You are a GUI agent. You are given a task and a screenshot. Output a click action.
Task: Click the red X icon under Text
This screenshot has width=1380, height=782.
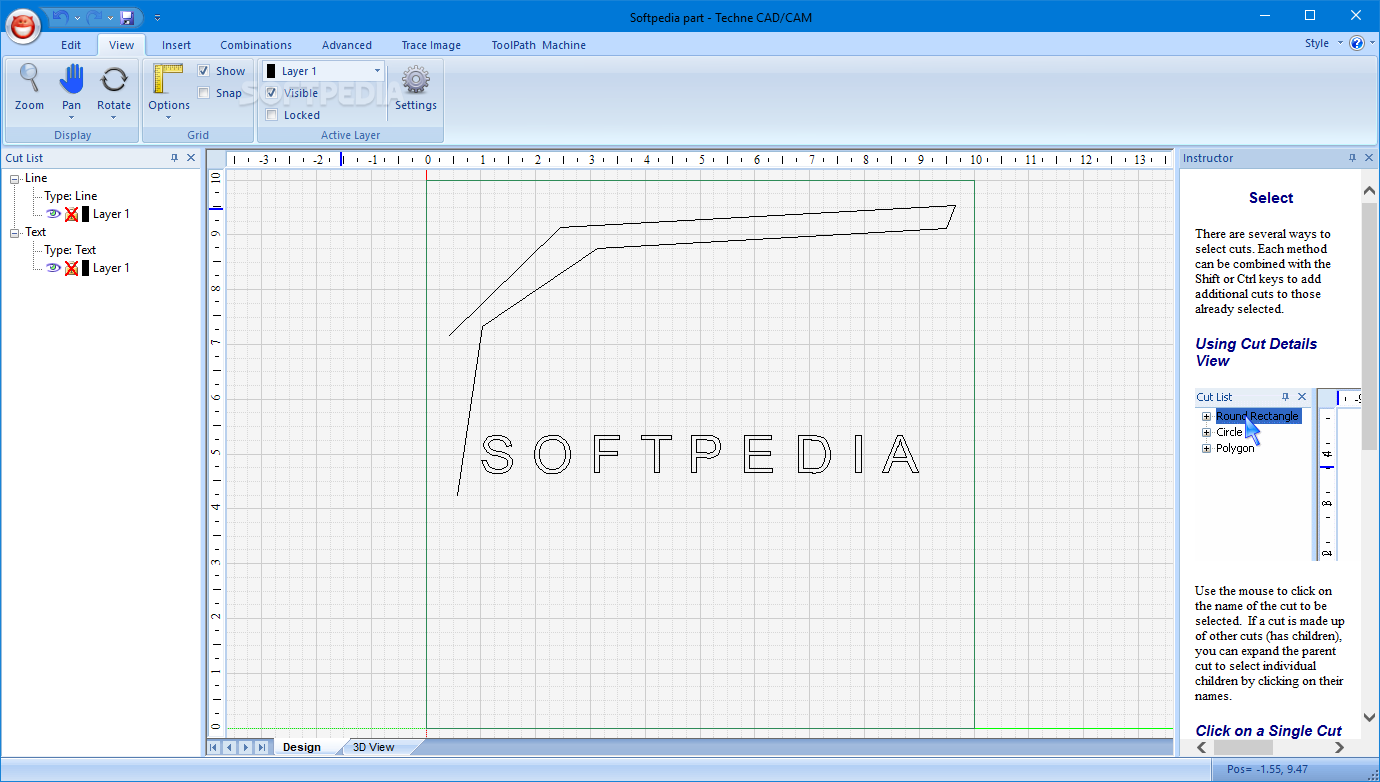pyautogui.click(x=71, y=268)
